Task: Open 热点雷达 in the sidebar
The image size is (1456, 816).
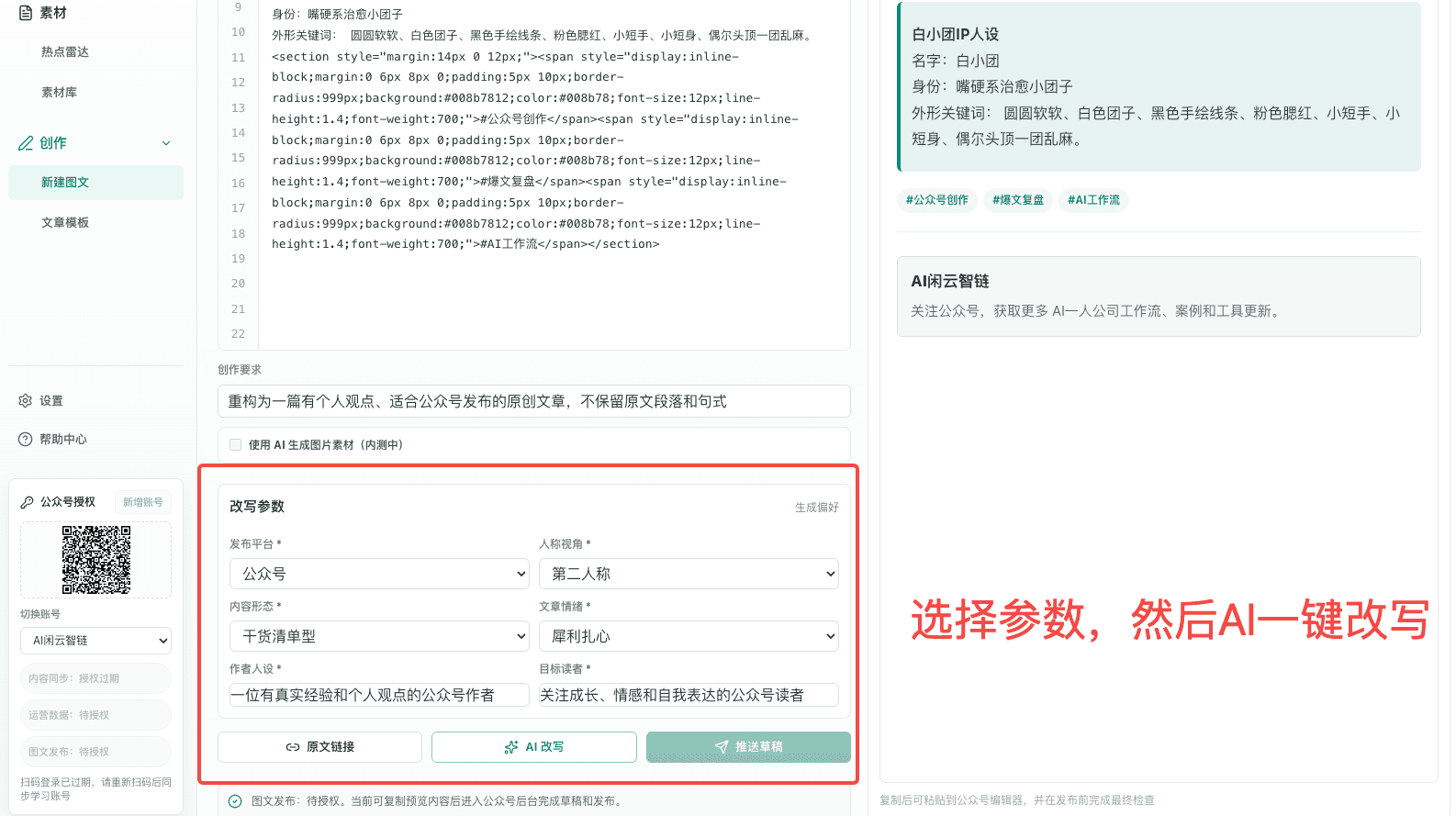Action: click(65, 52)
